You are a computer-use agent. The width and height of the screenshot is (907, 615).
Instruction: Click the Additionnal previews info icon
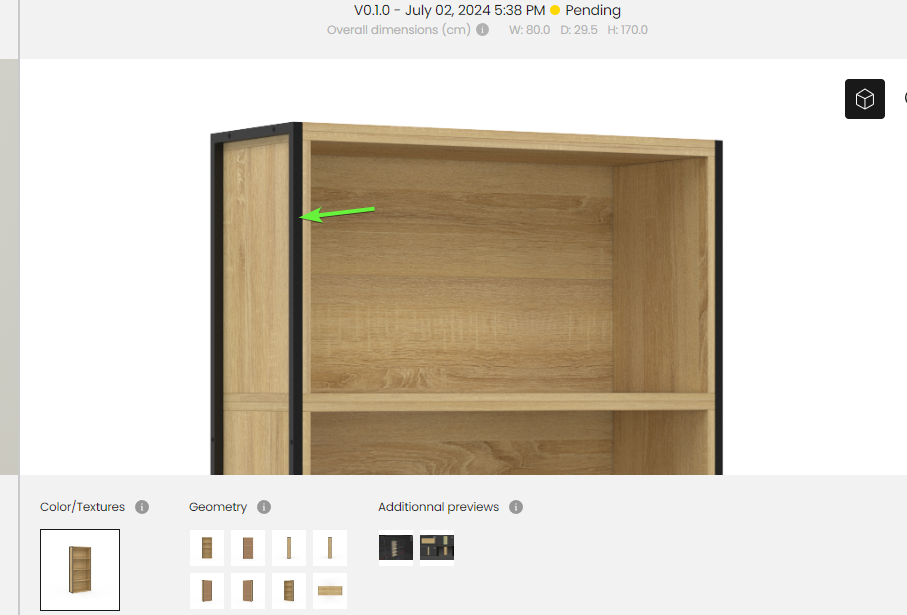(x=516, y=507)
